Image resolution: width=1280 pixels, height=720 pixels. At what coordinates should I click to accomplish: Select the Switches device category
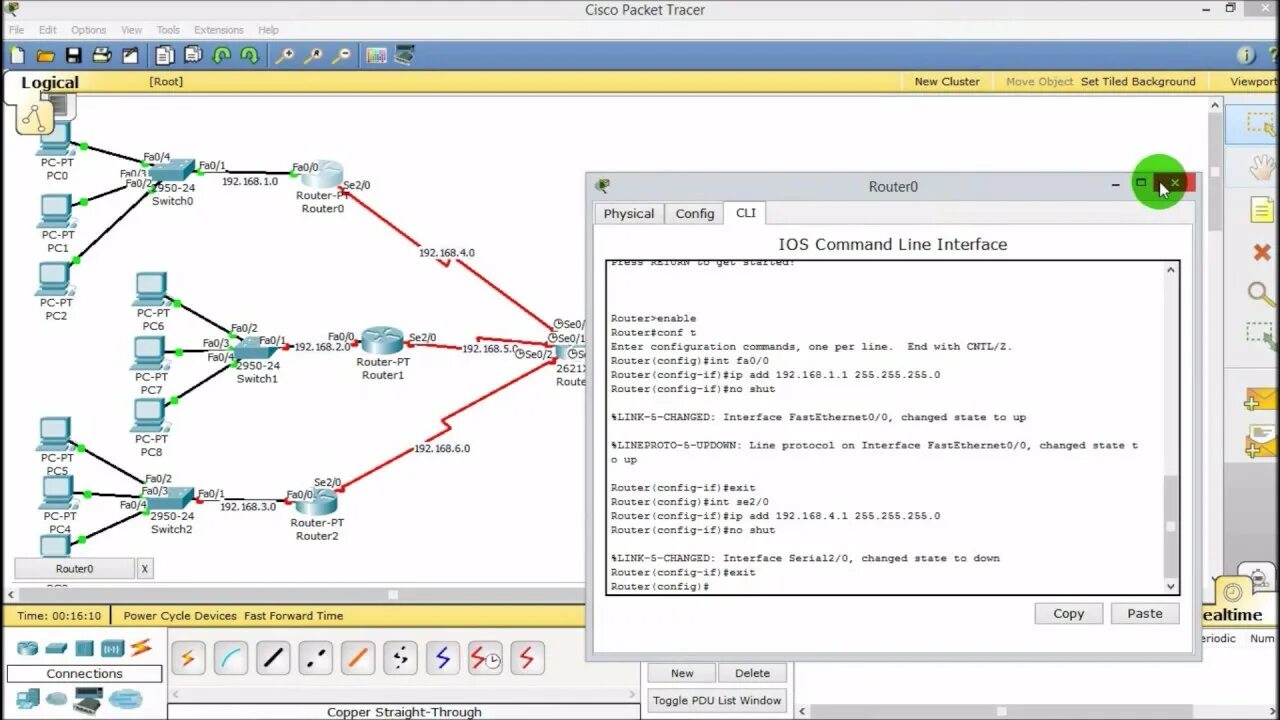(x=56, y=648)
